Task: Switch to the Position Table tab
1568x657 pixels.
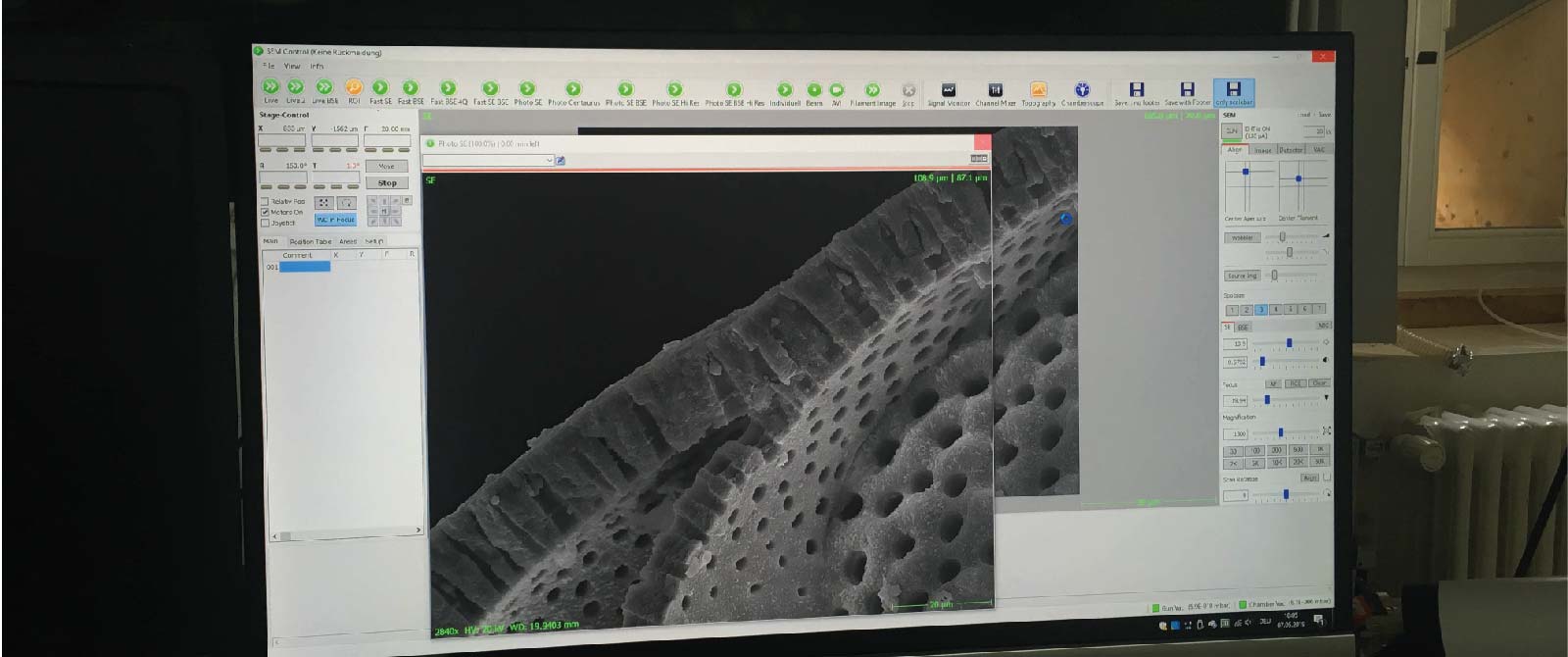Action: click(x=310, y=241)
